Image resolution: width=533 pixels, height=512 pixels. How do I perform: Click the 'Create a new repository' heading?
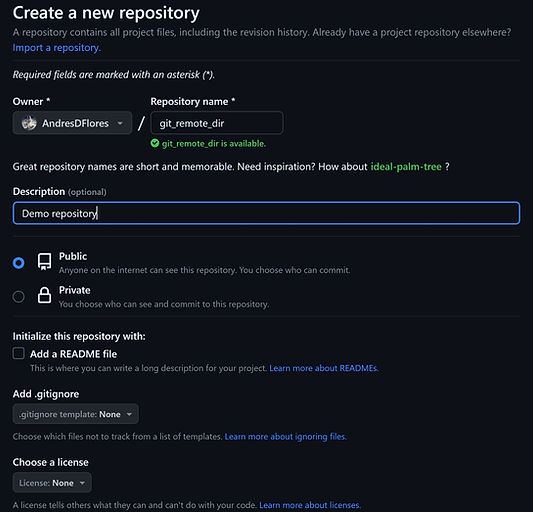[106, 13]
